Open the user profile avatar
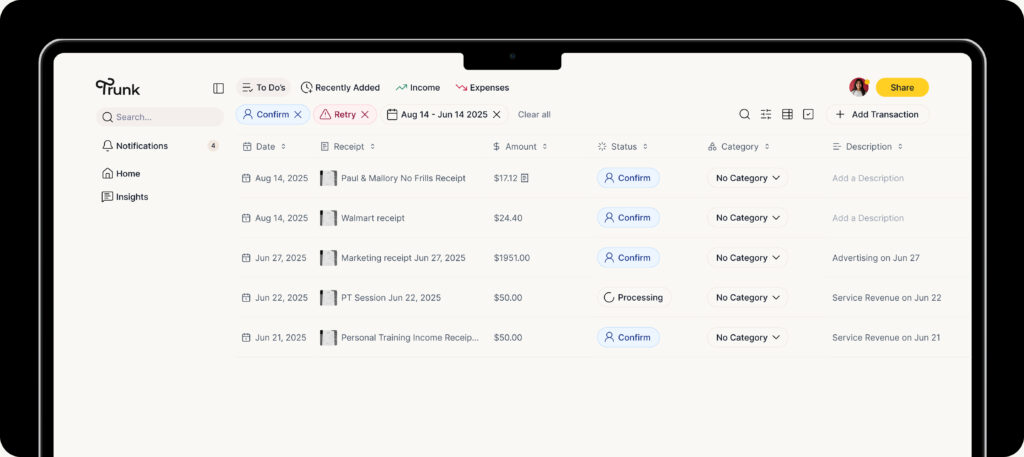The width and height of the screenshot is (1024, 457). [858, 87]
